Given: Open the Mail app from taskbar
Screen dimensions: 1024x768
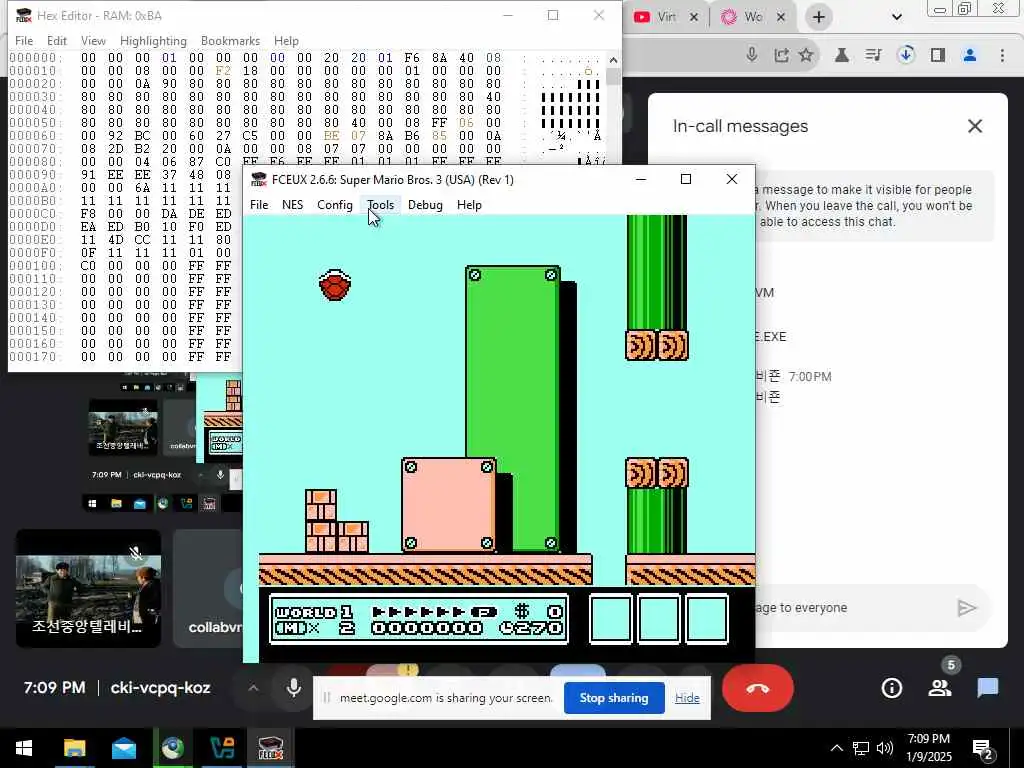Looking at the screenshot, I should pos(123,748).
